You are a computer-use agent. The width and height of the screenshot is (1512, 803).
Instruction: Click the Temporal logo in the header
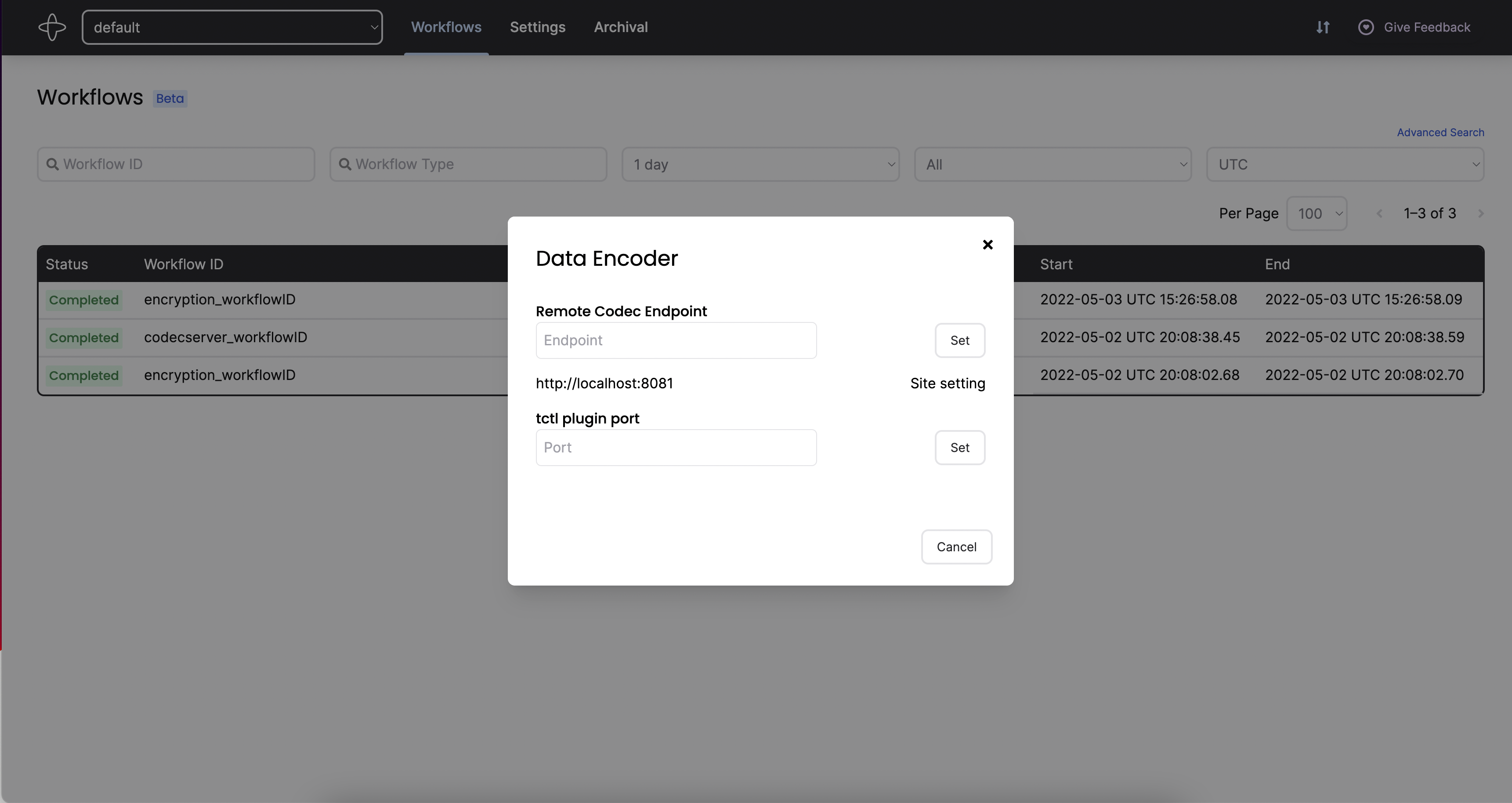[x=52, y=26]
